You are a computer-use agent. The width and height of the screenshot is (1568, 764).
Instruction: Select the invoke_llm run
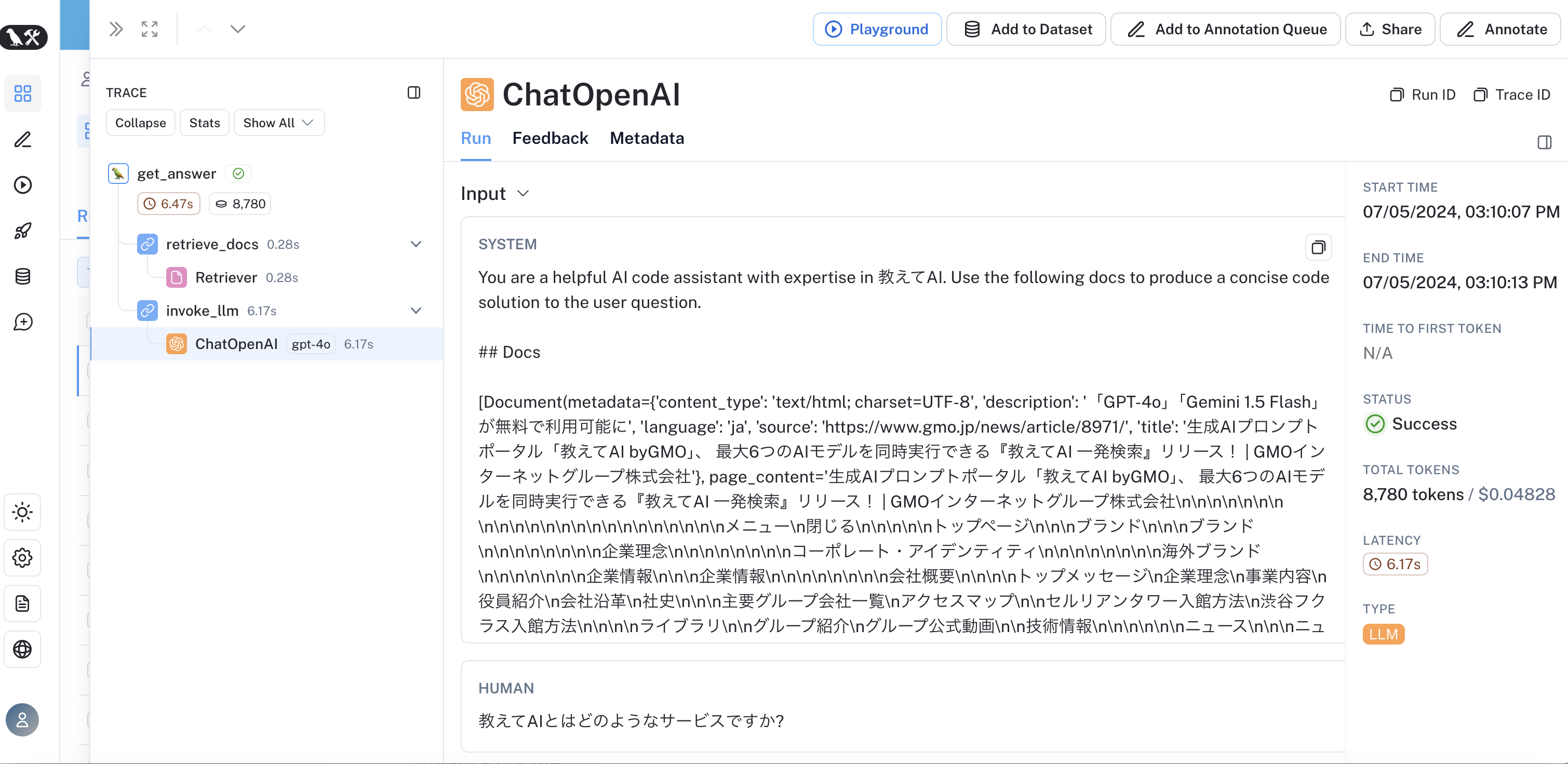pos(202,311)
